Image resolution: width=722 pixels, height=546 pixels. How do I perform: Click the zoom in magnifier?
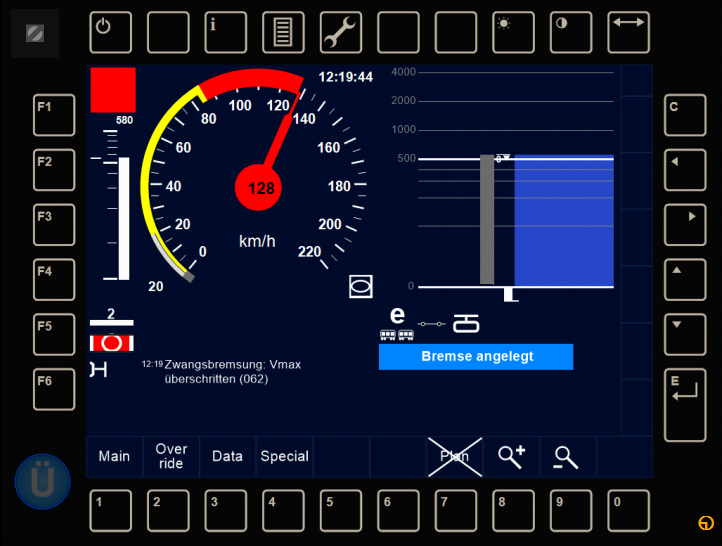pyautogui.click(x=511, y=456)
